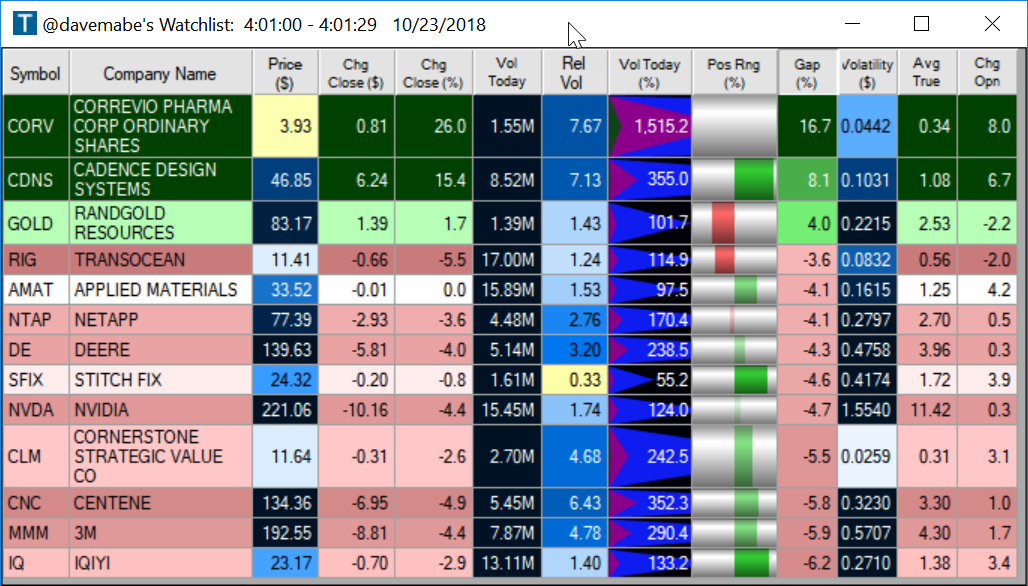Viewport: 1028px width, 586px height.
Task: Sort by Chg Close (%) header
Action: pos(433,73)
